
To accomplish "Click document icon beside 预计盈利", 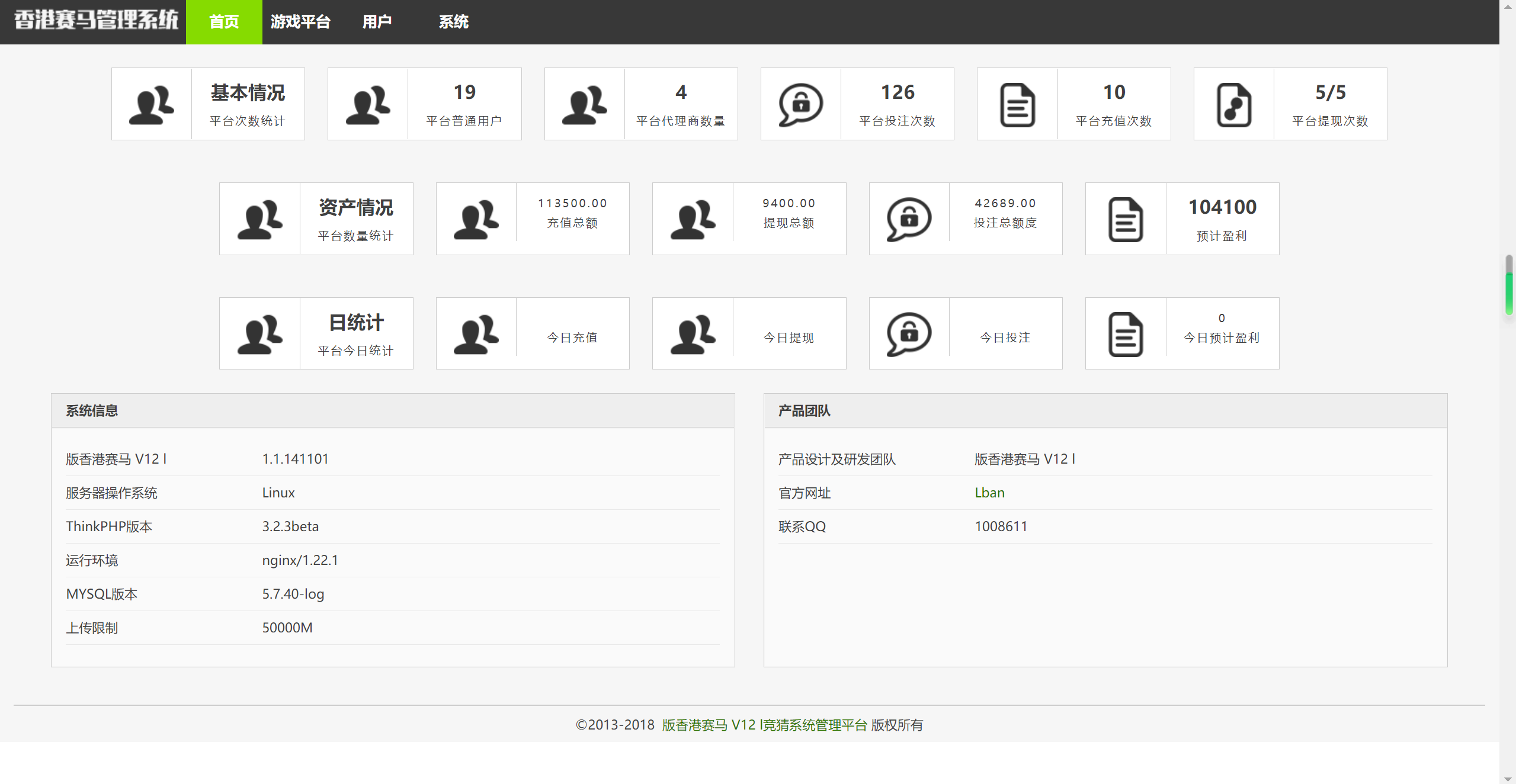I will [x=1125, y=219].
